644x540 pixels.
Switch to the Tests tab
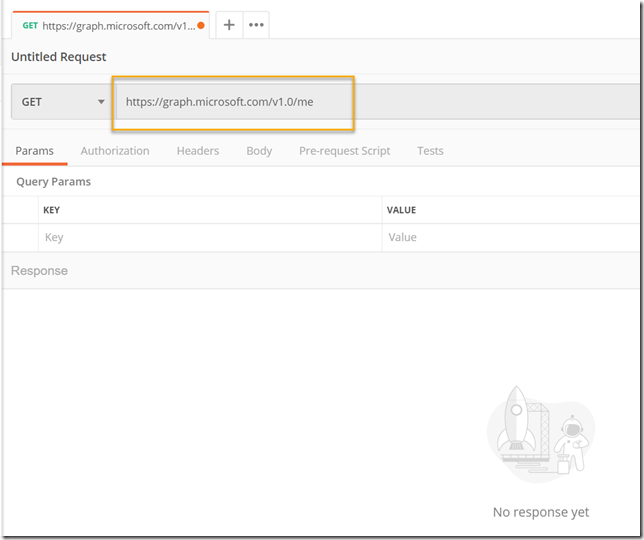coord(430,151)
